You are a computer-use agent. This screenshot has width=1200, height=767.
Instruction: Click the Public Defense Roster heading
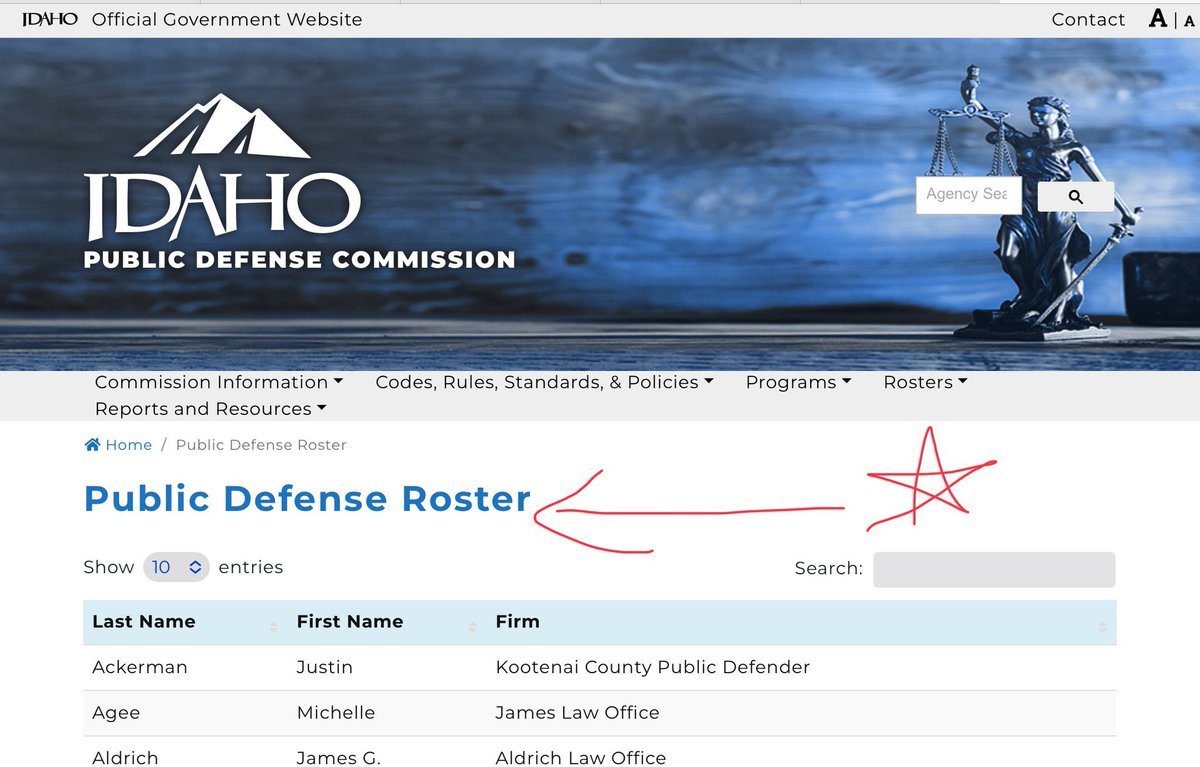click(x=307, y=499)
